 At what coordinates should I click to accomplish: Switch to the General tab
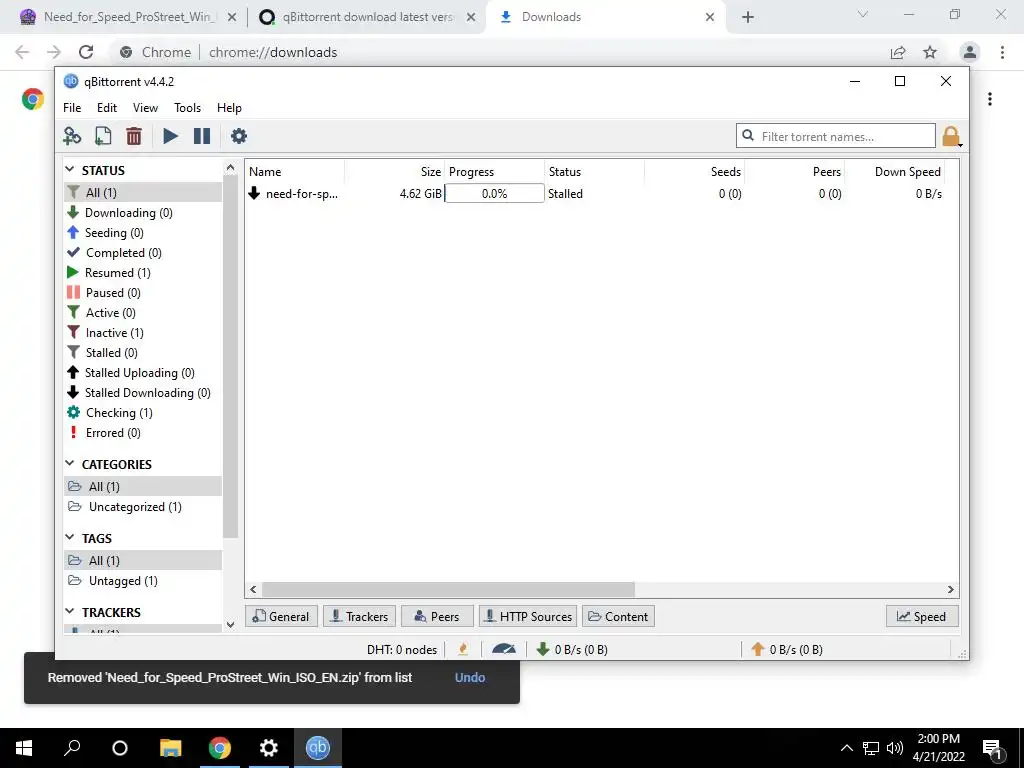coord(281,616)
